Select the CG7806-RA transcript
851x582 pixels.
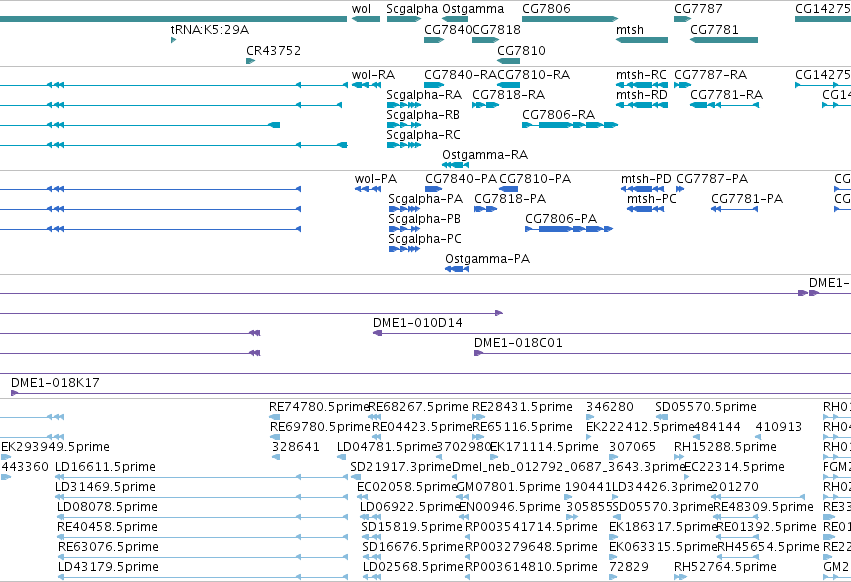(x=570, y=125)
